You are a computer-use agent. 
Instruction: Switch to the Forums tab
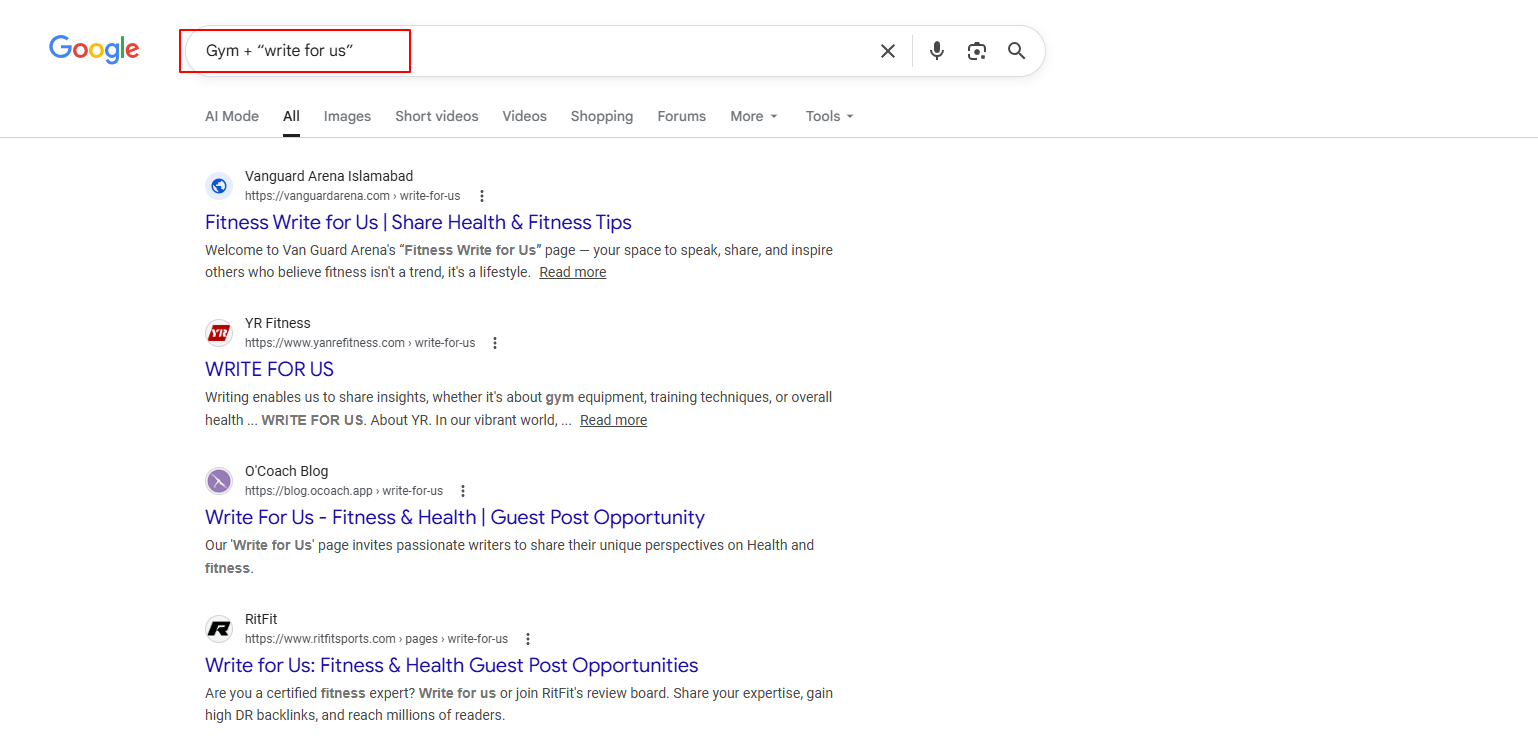(x=681, y=116)
